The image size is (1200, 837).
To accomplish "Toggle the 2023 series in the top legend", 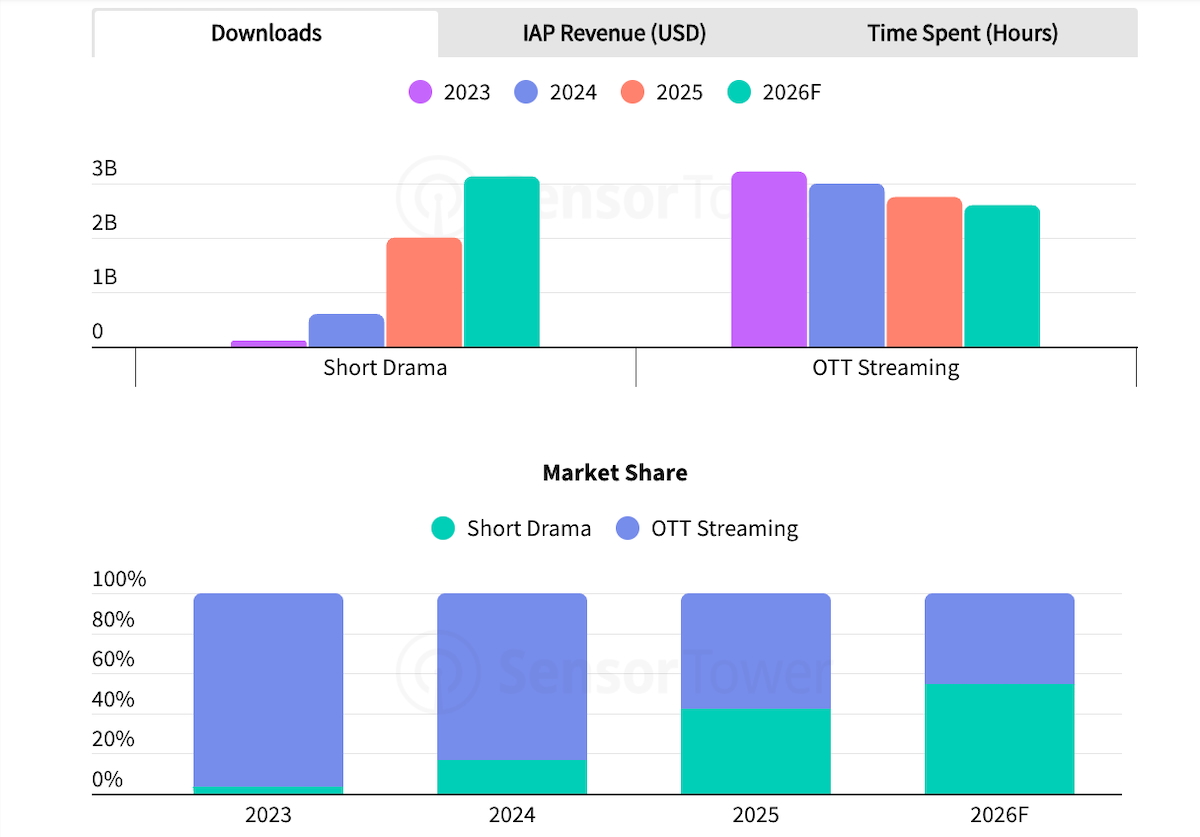I will (450, 92).
